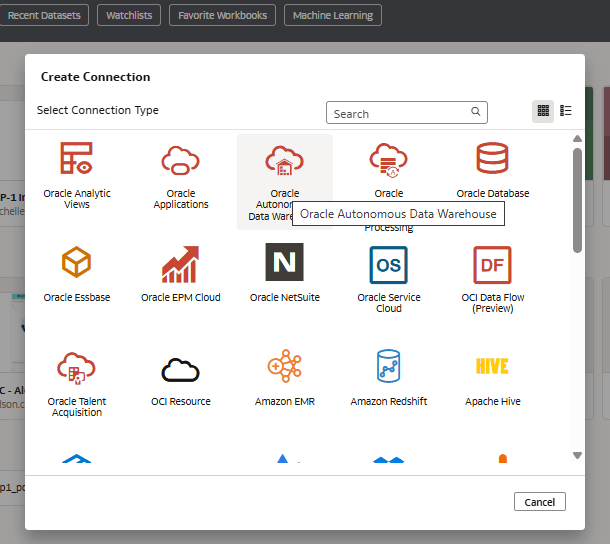Choose the Oracle Database connection icon
The image size is (610, 544).
(x=493, y=158)
